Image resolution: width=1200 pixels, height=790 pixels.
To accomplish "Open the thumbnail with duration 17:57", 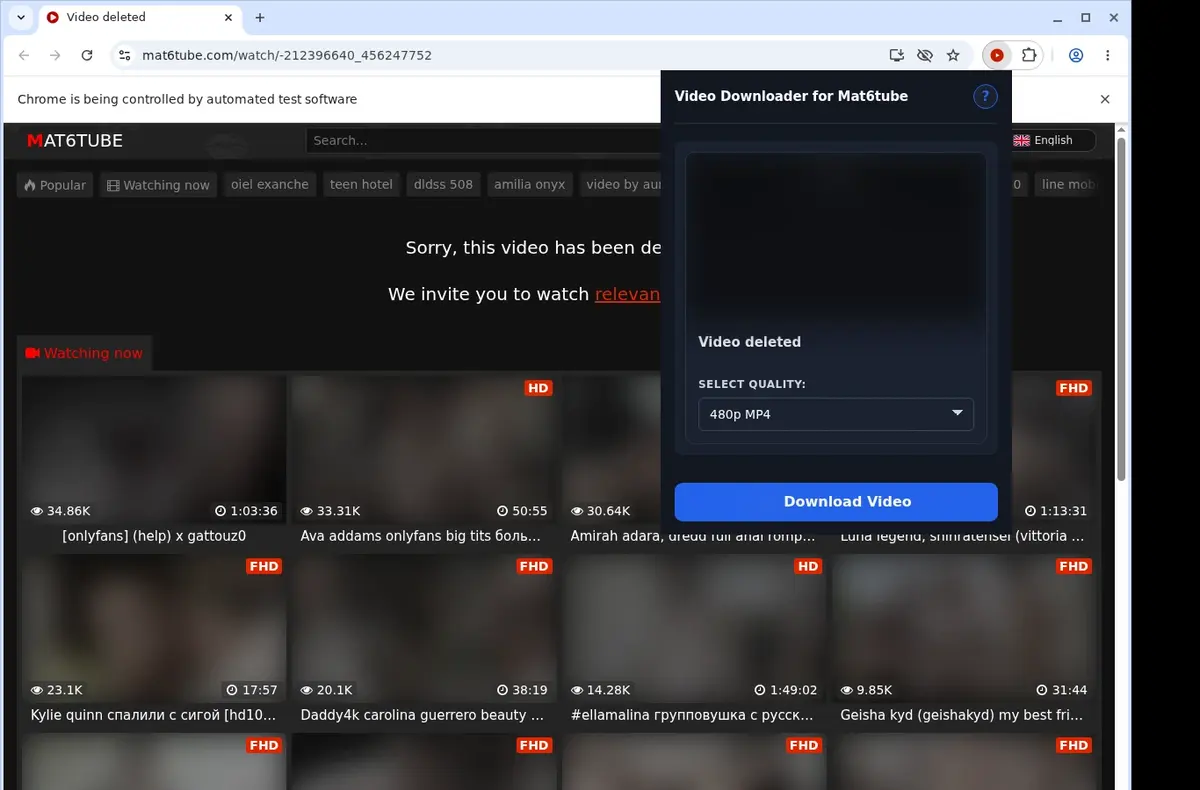I will click(154, 628).
